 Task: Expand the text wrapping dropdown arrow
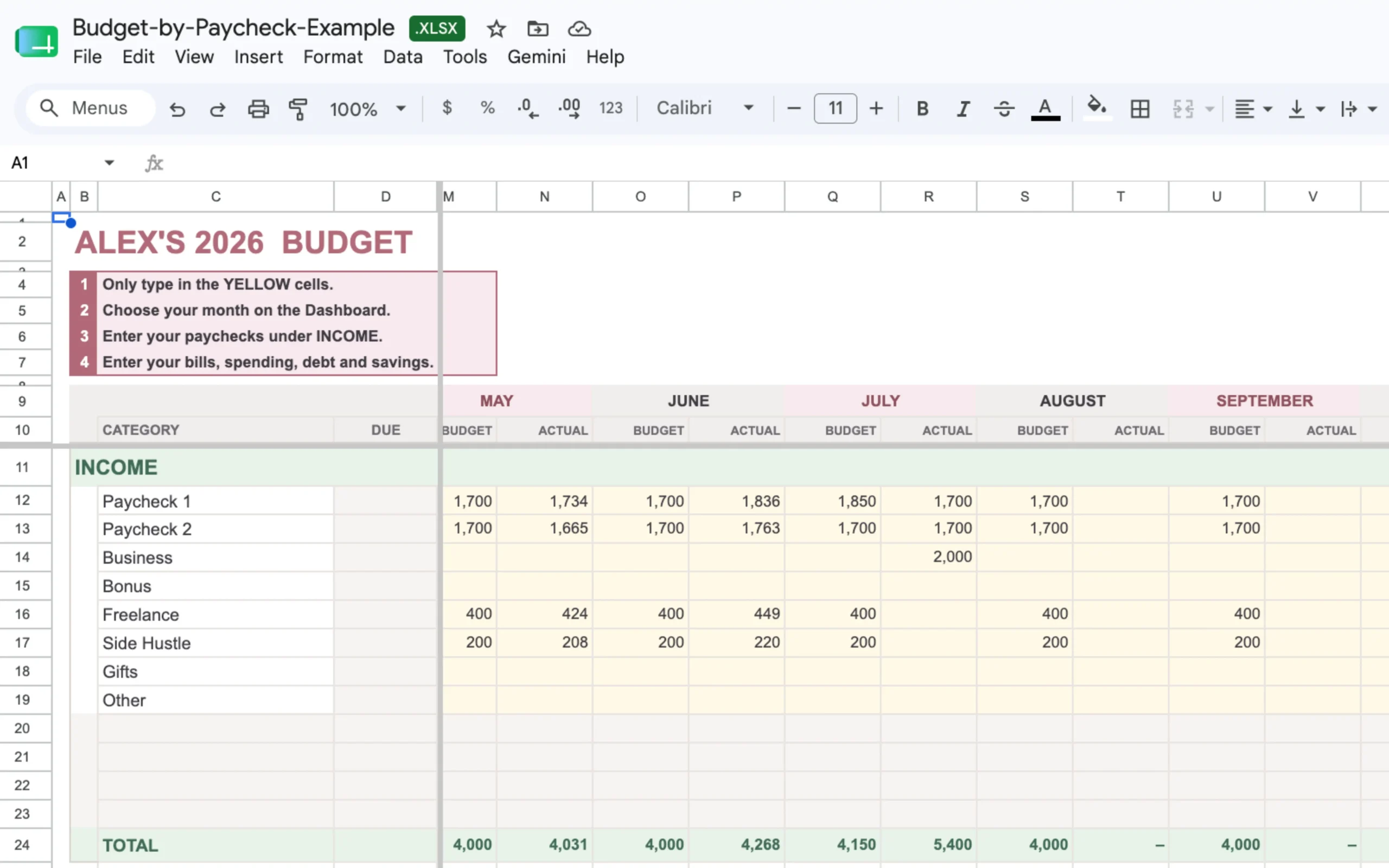tap(1372, 108)
